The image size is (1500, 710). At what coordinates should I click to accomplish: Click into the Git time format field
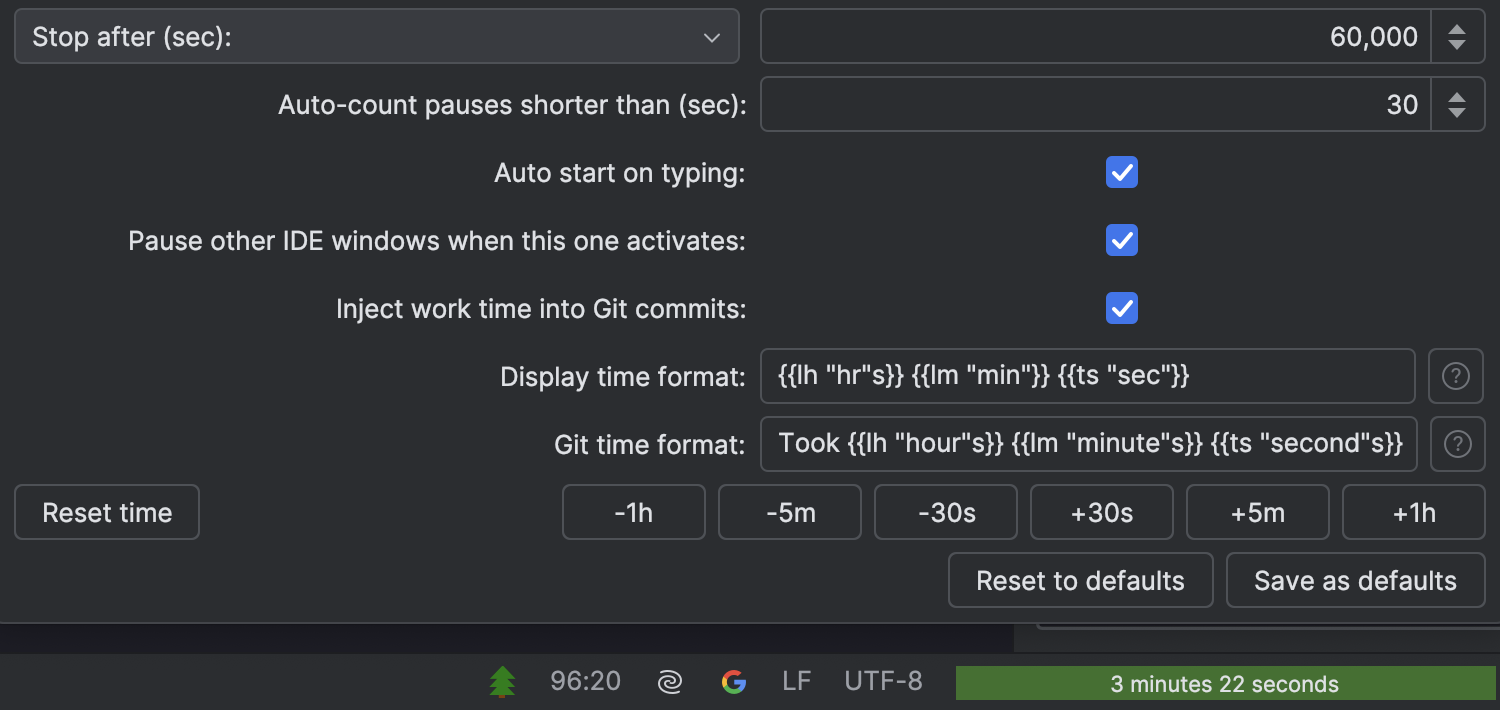click(1088, 444)
